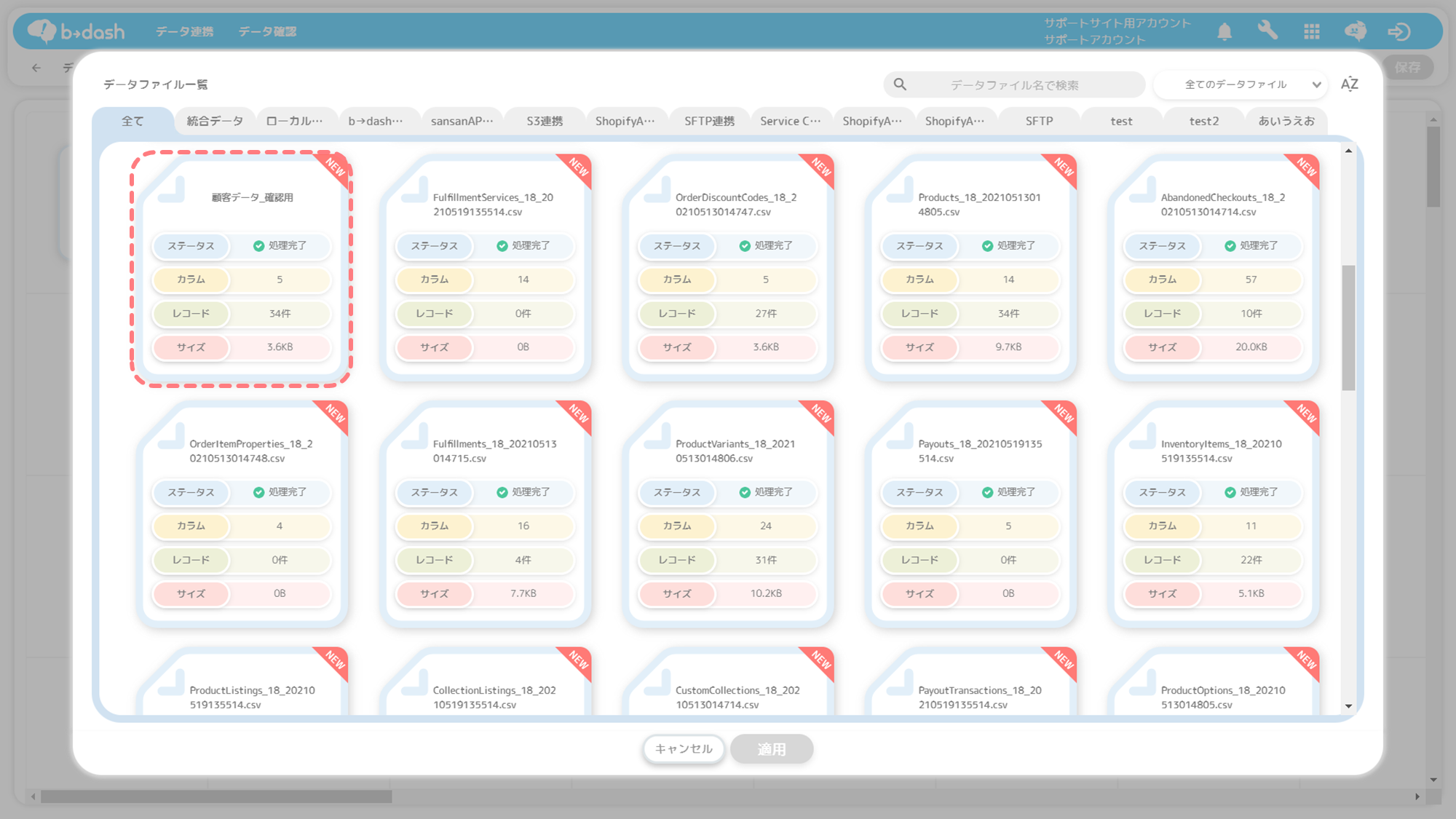Switch to the S3連携 tab
Image resolution: width=1456 pixels, height=819 pixels.
tap(545, 121)
